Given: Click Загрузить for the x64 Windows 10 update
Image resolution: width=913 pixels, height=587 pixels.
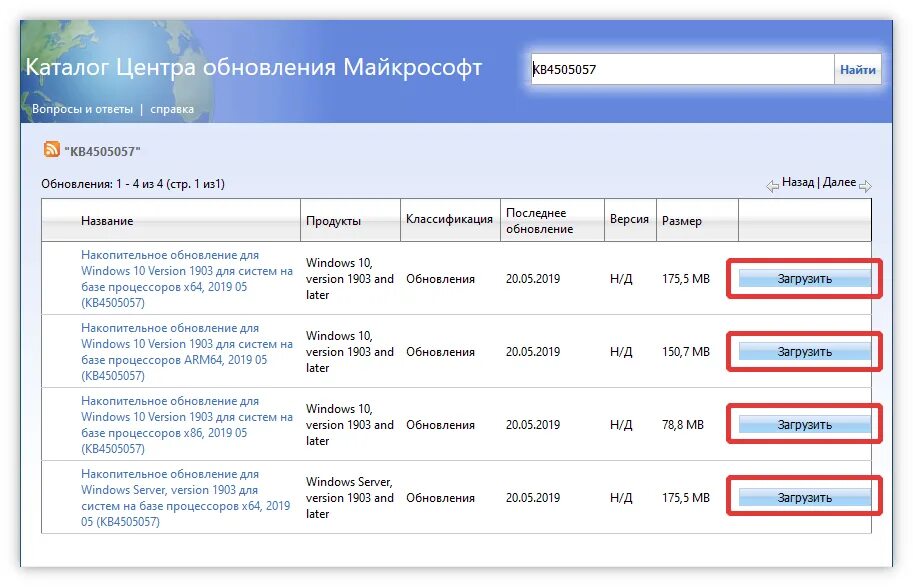Looking at the screenshot, I should 804,278.
